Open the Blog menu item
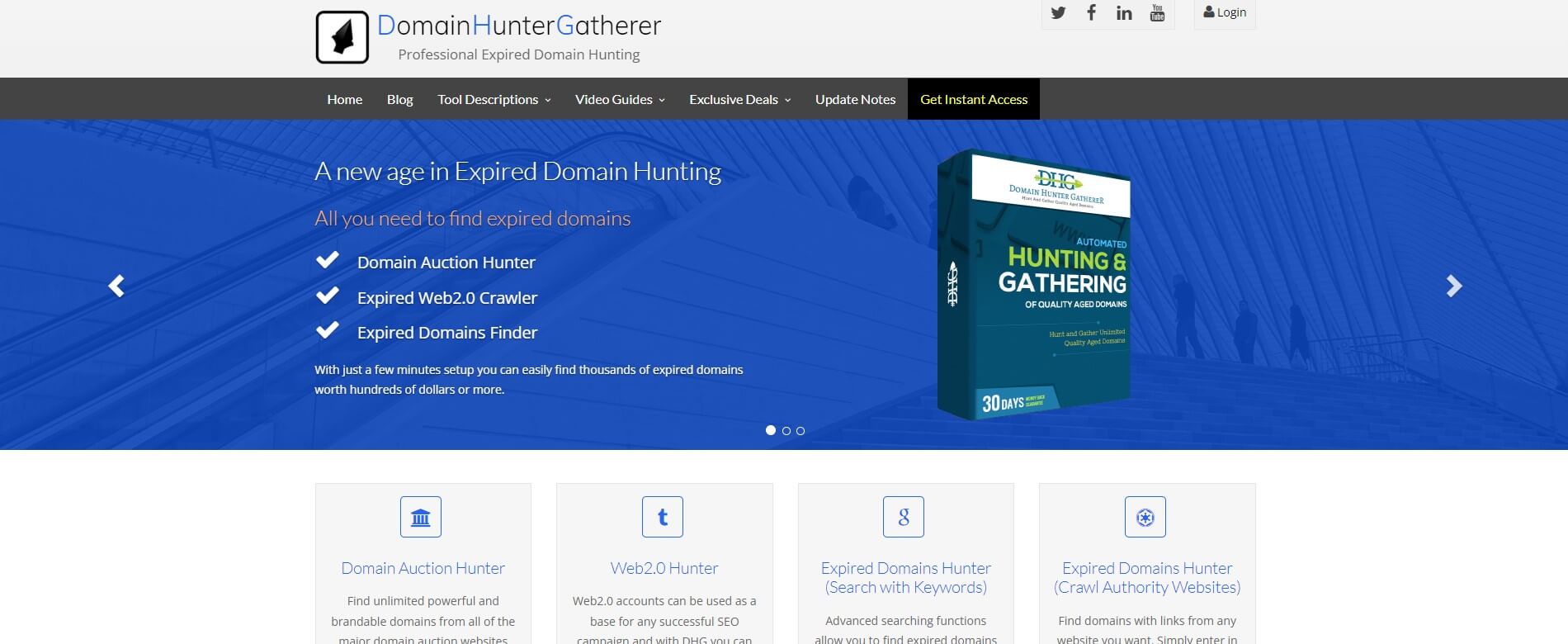This screenshot has width=1568, height=644. pyautogui.click(x=400, y=99)
